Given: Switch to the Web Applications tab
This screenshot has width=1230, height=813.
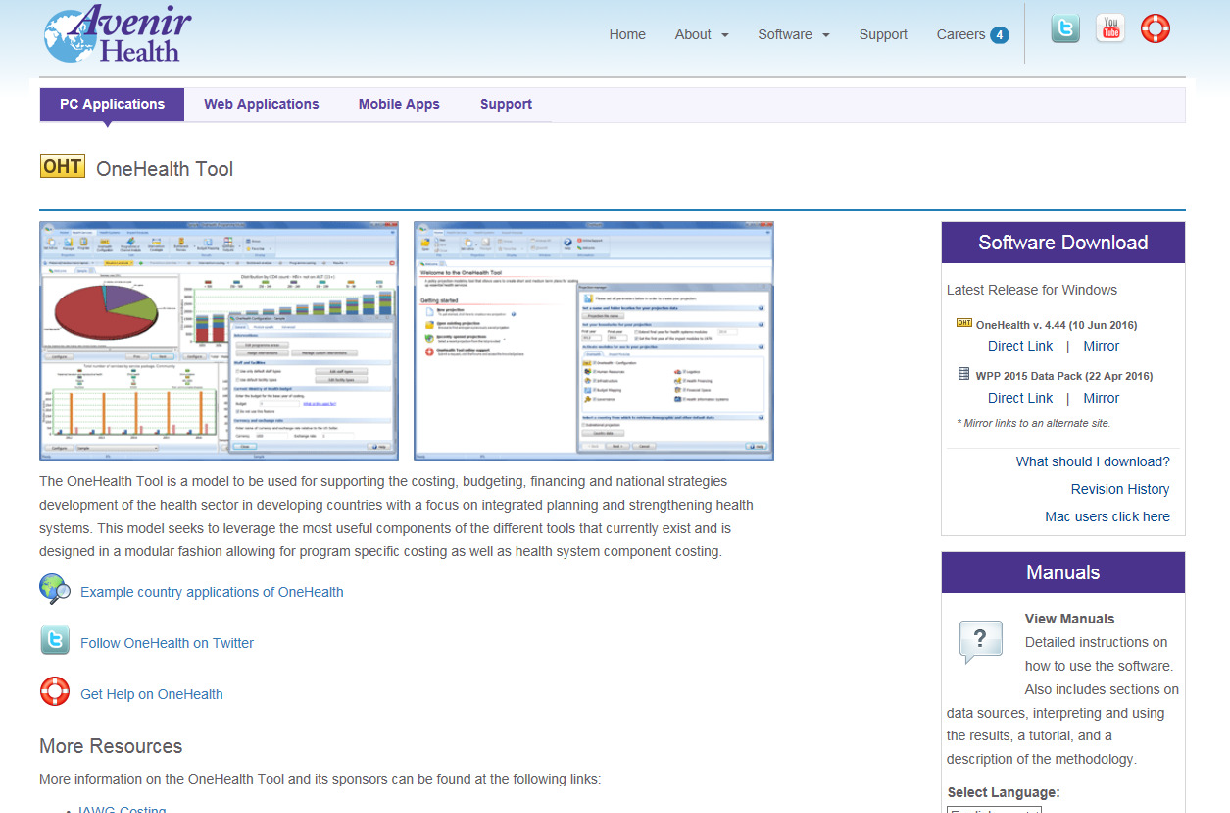Looking at the screenshot, I should coord(262,104).
